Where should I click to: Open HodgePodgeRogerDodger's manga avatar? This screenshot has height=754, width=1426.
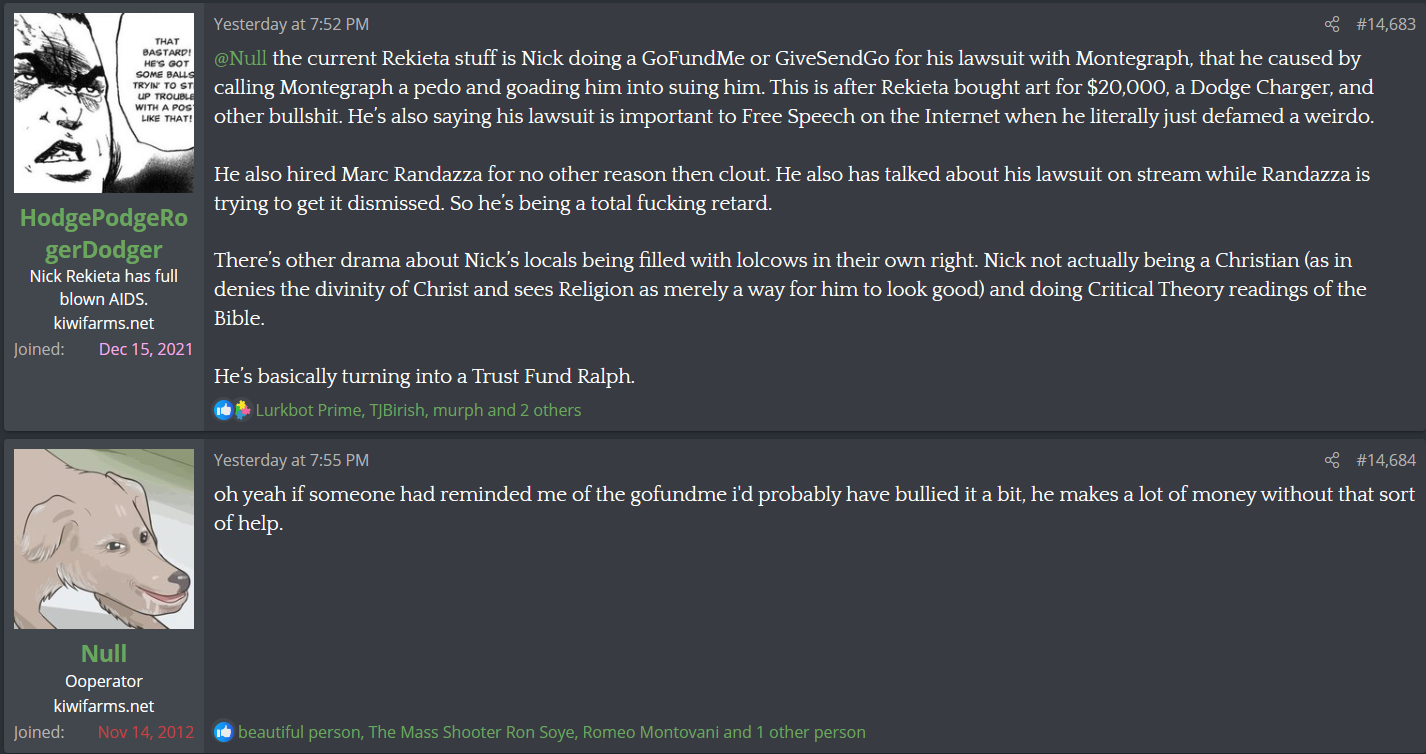[x=104, y=103]
